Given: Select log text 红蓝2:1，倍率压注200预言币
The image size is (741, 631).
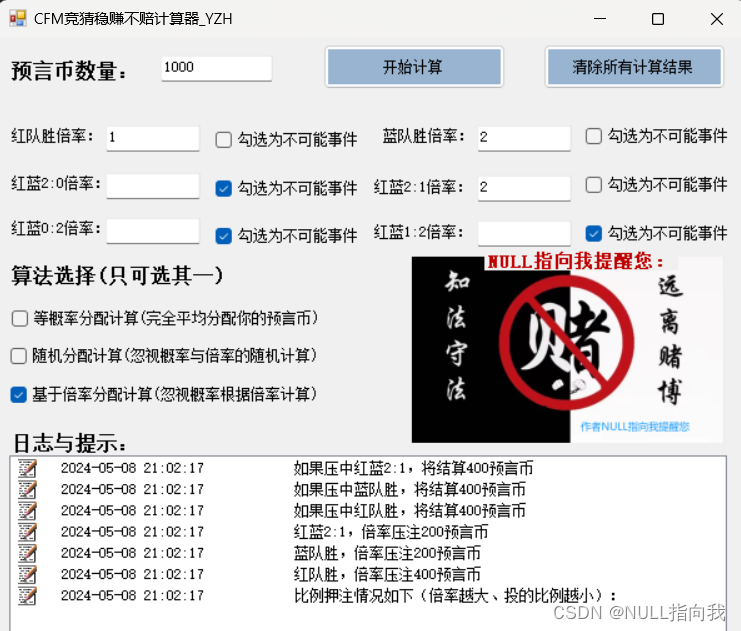Looking at the screenshot, I should pyautogui.click(x=391, y=532).
